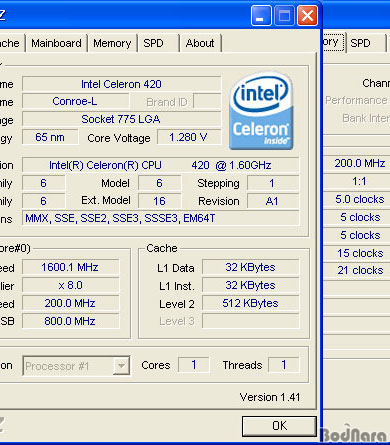This screenshot has width=390, height=445.
Task: Click the Version 1.41 label
Action: [x=270, y=397]
